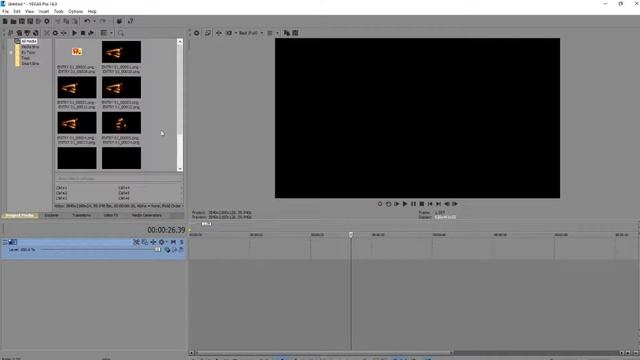Select third-row right flame clip thumbnail

pos(121,123)
